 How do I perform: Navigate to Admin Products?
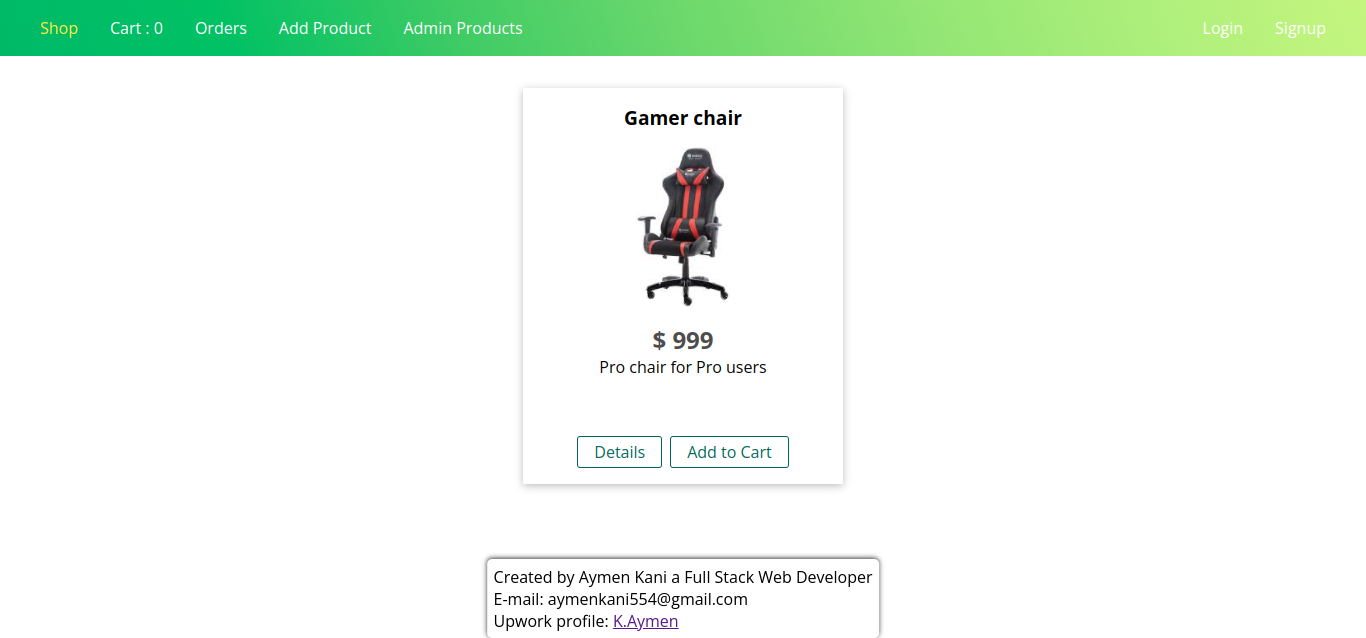463,28
